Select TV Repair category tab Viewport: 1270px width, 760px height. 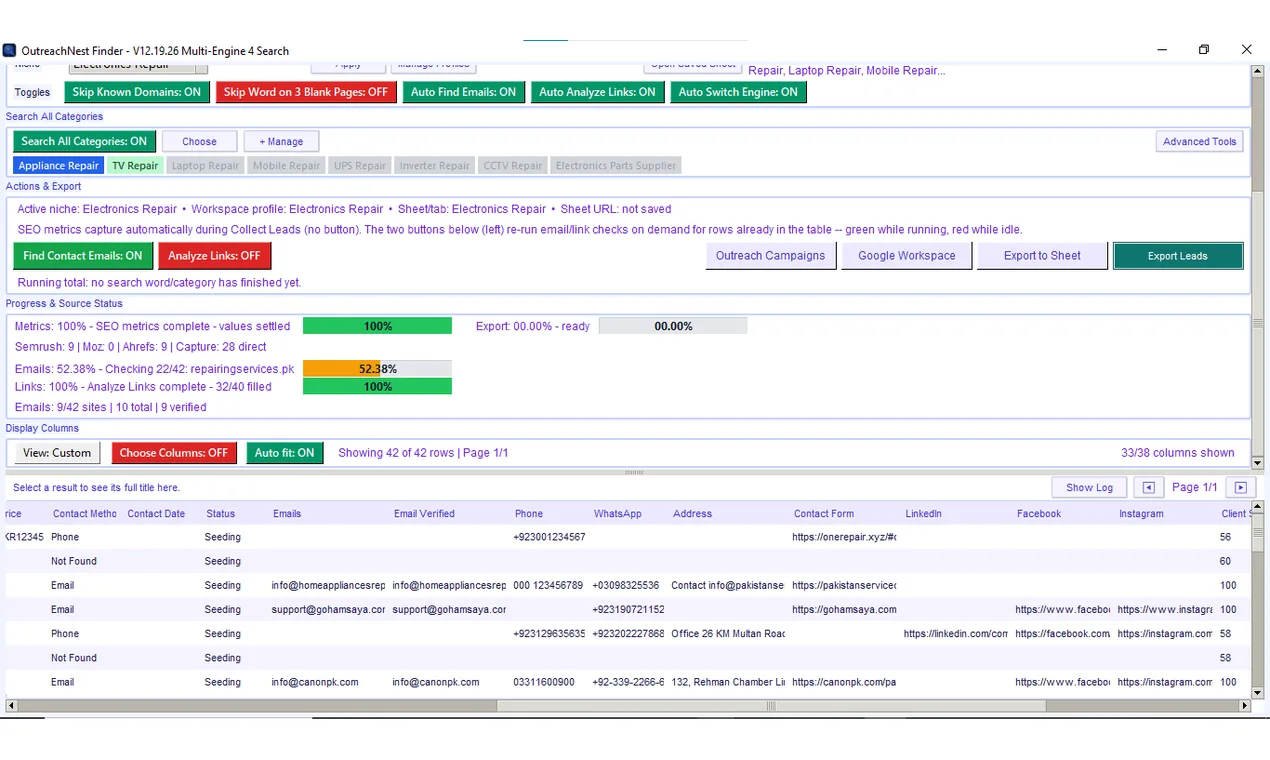coord(135,166)
